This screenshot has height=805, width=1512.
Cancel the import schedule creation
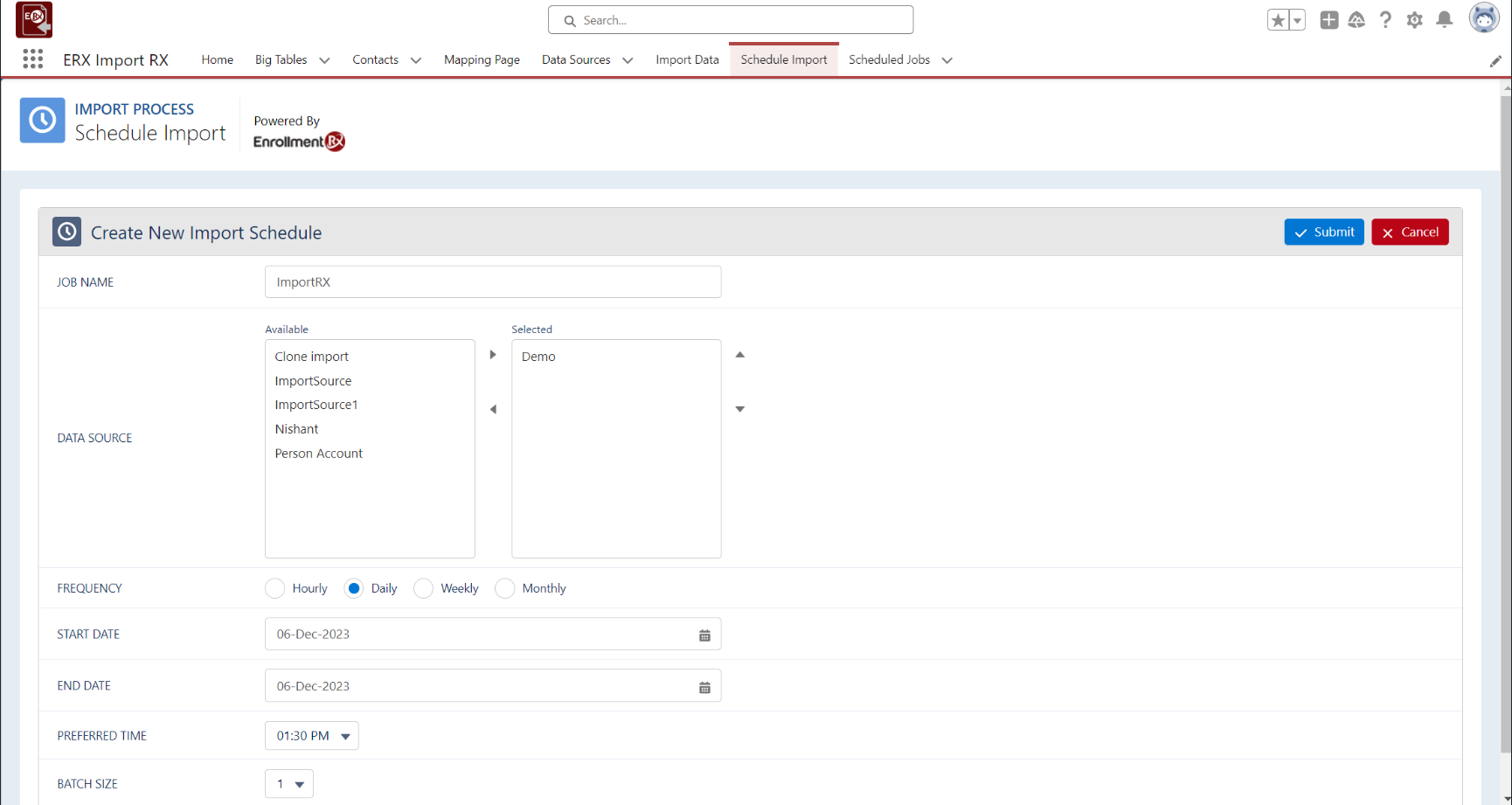tap(1410, 232)
